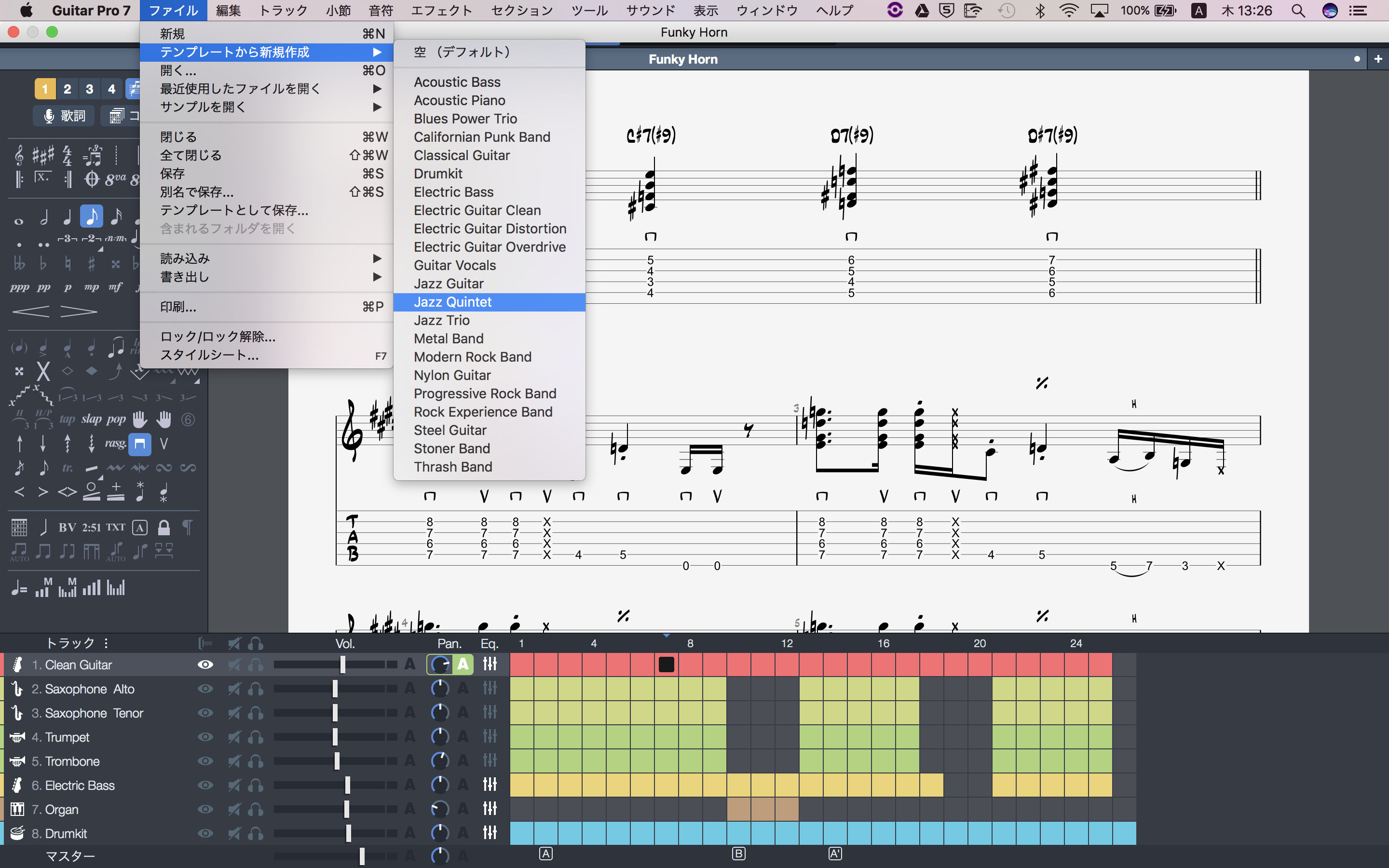Click the chord diagram grid icon

[19, 527]
